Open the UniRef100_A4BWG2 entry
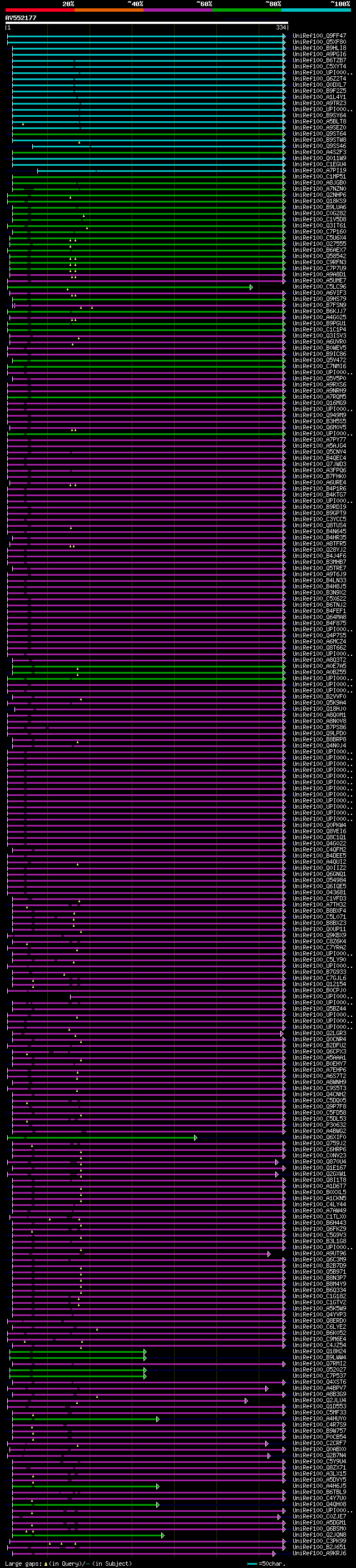The width and height of the screenshot is (356, 1568). click(319, 1131)
